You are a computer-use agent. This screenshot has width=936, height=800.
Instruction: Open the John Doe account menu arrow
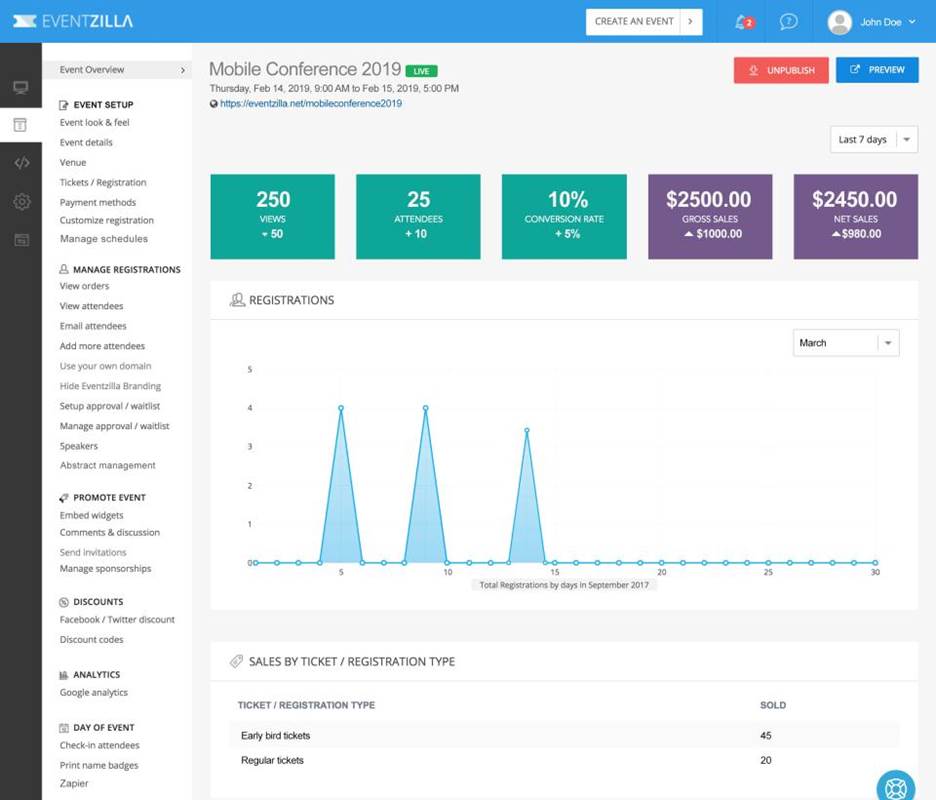click(x=912, y=21)
